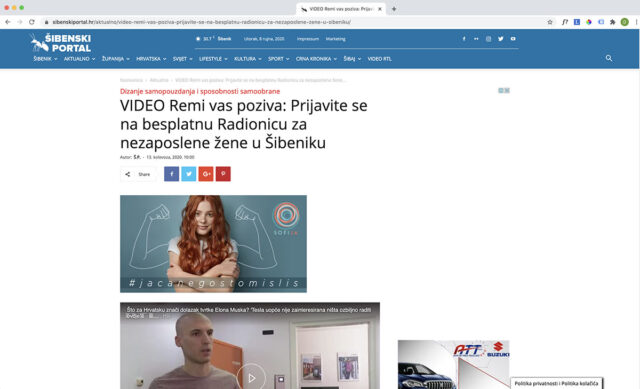Click the article date 13. kolovoza 2020

click(170, 157)
